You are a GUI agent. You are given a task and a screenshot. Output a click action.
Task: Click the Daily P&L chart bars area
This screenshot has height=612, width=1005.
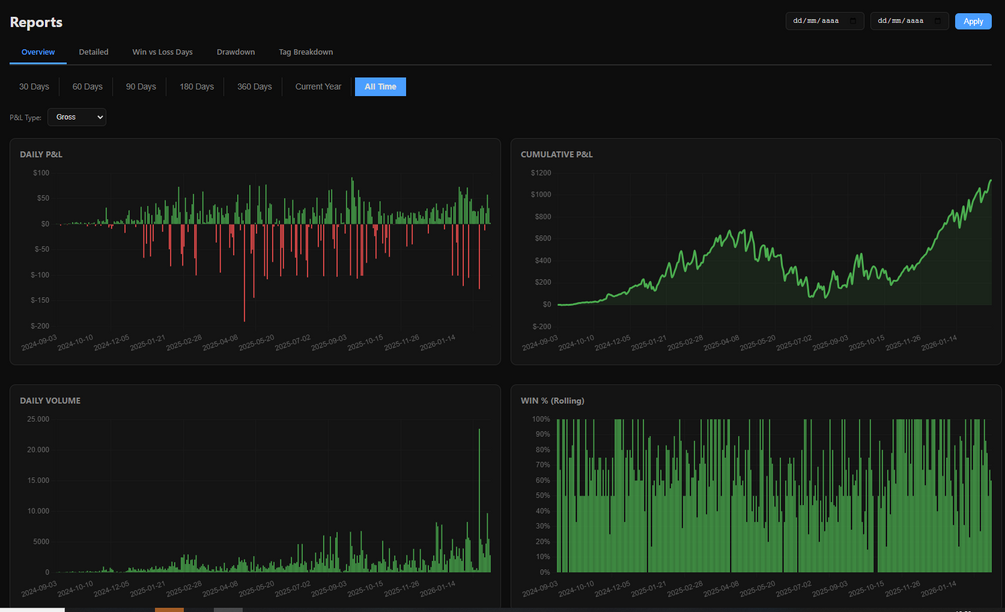tap(273, 250)
